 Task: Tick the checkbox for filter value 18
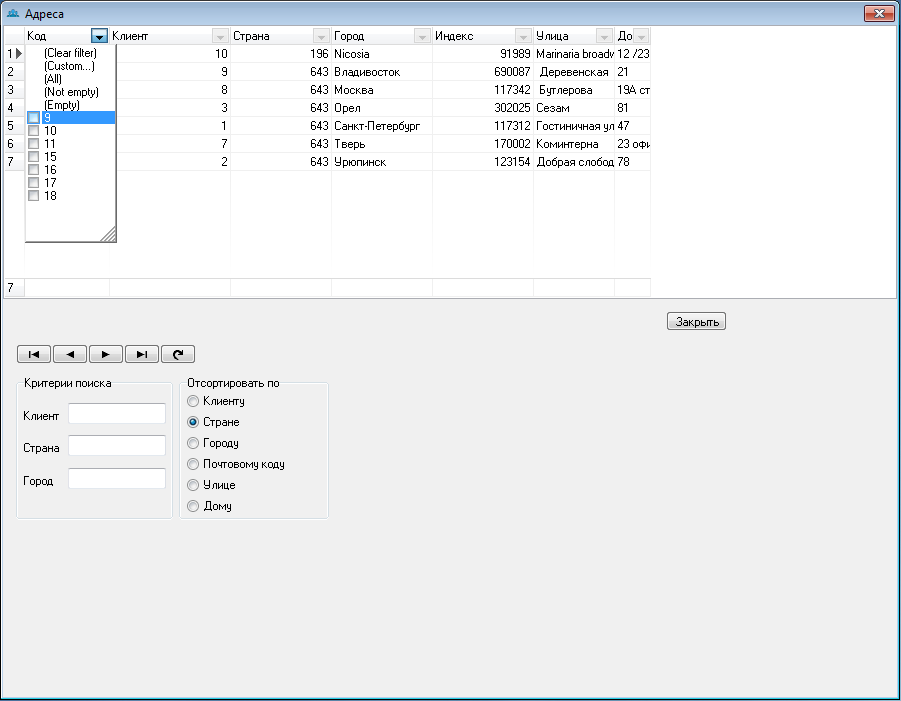(33, 195)
